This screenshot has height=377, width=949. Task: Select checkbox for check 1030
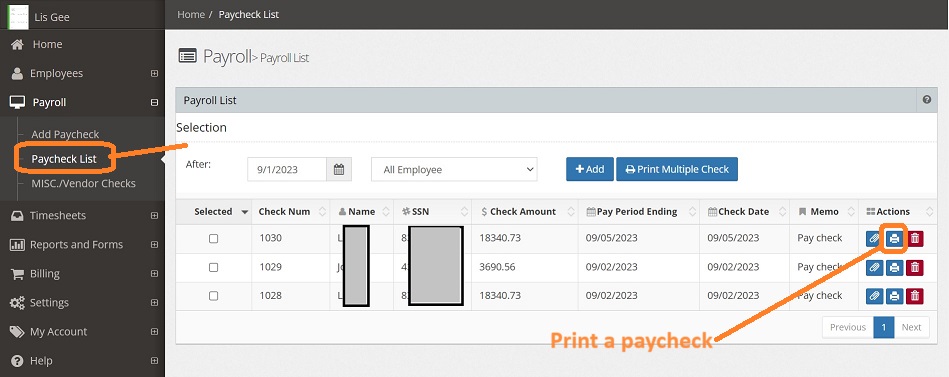click(x=213, y=238)
